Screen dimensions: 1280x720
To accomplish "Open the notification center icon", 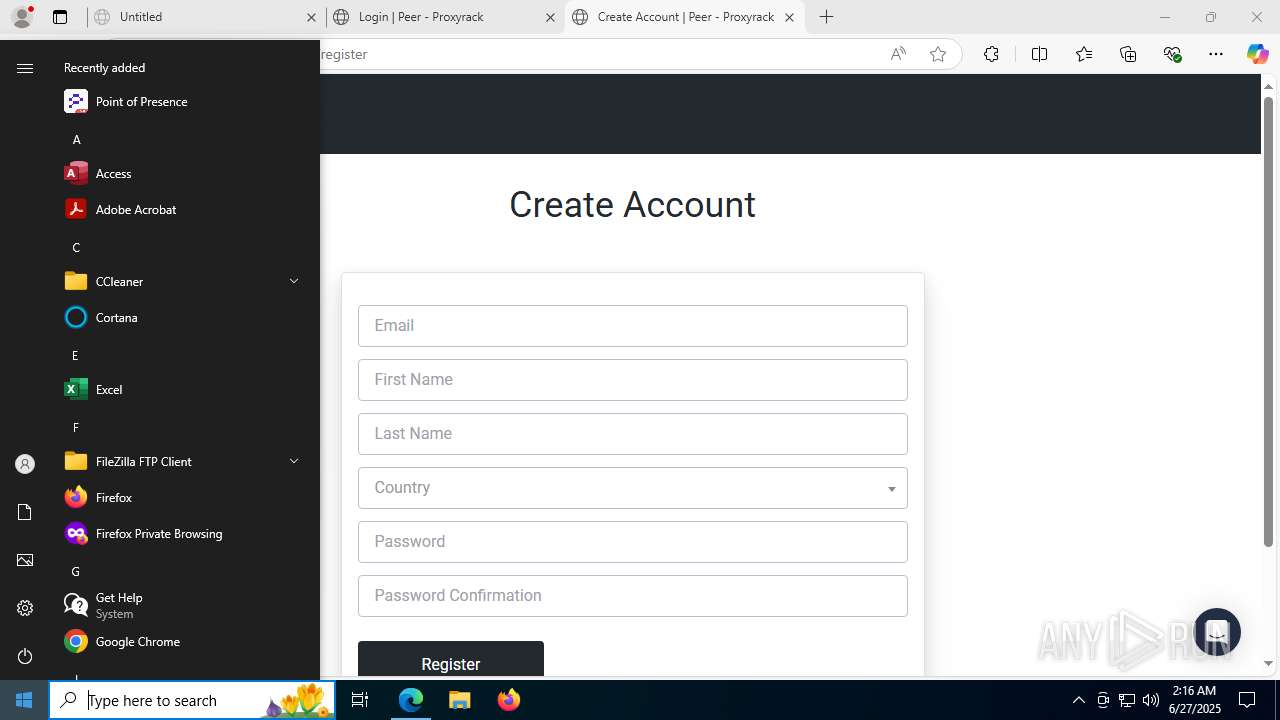I will (1247, 700).
